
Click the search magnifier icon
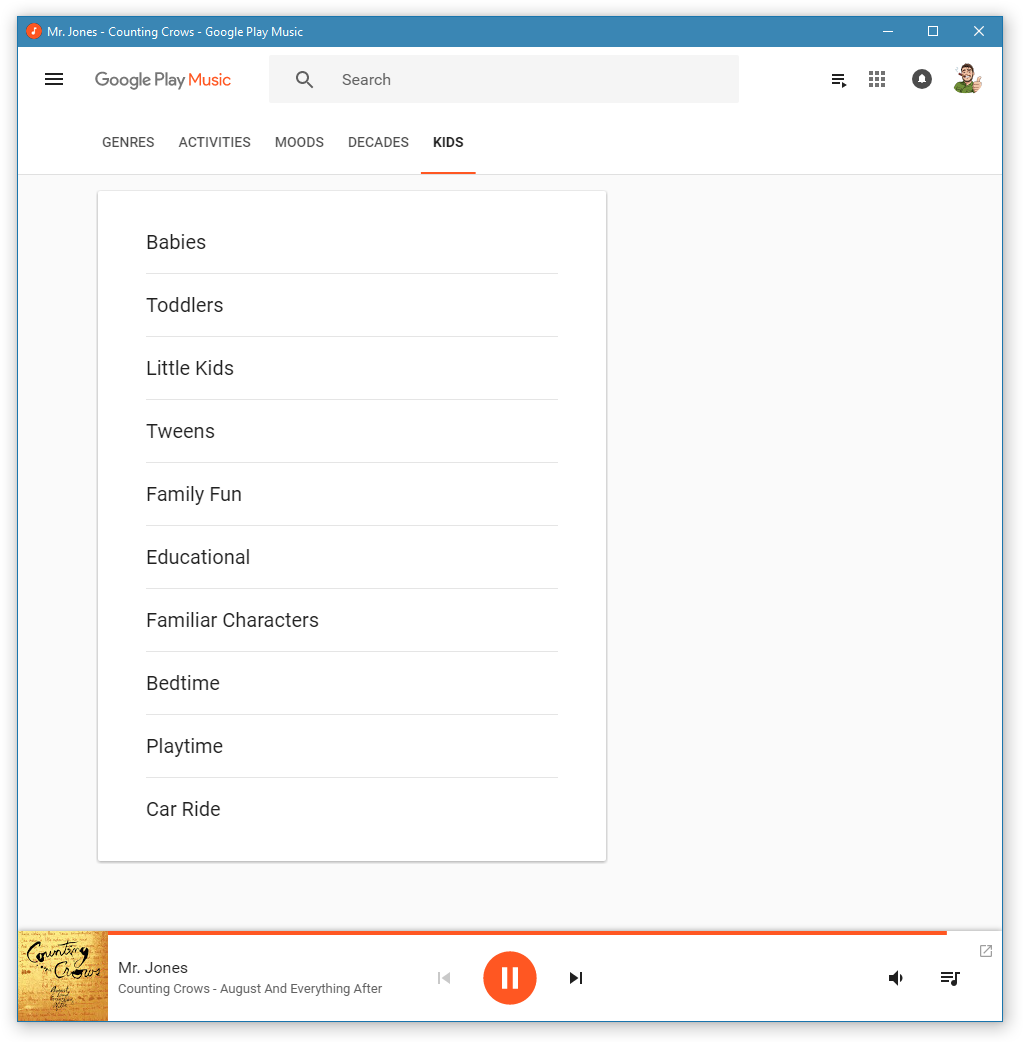pyautogui.click(x=305, y=80)
